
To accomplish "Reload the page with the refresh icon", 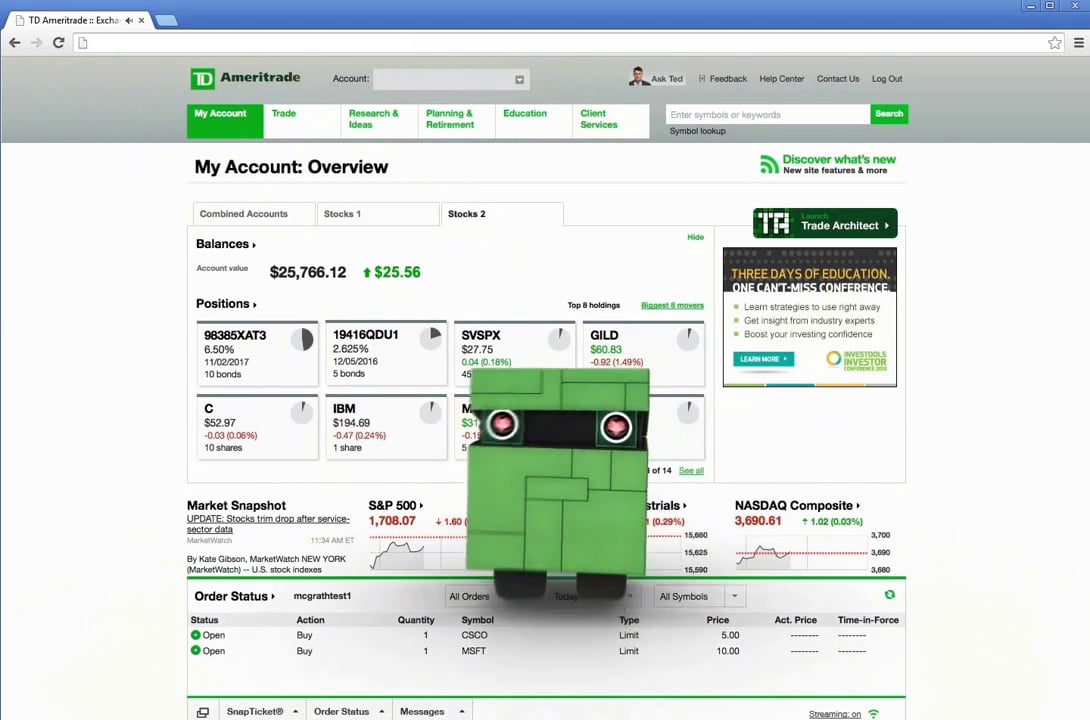I will (x=59, y=42).
